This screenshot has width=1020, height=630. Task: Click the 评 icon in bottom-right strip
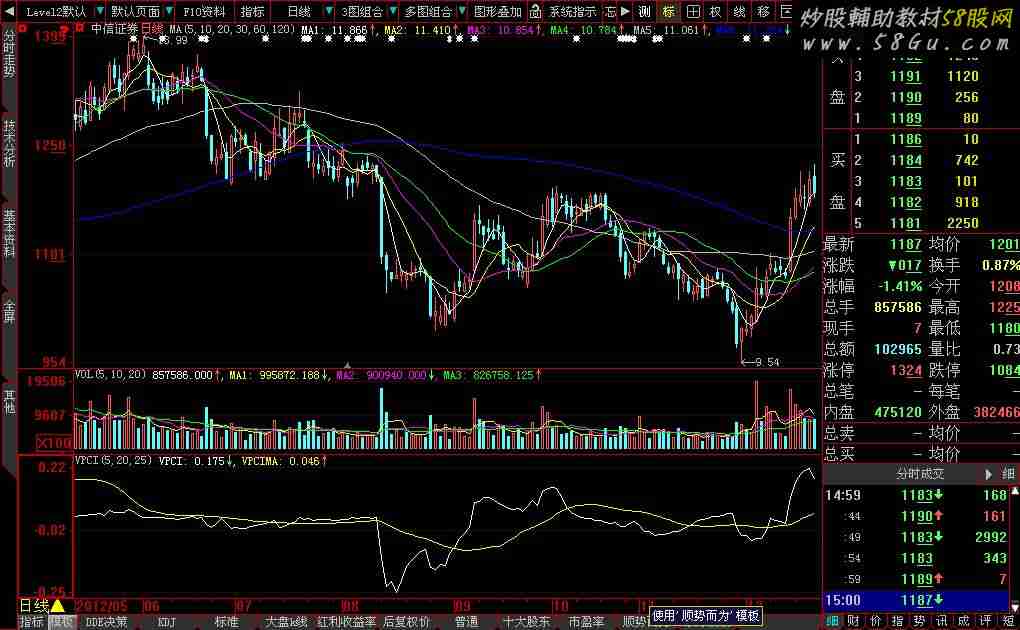point(986,622)
